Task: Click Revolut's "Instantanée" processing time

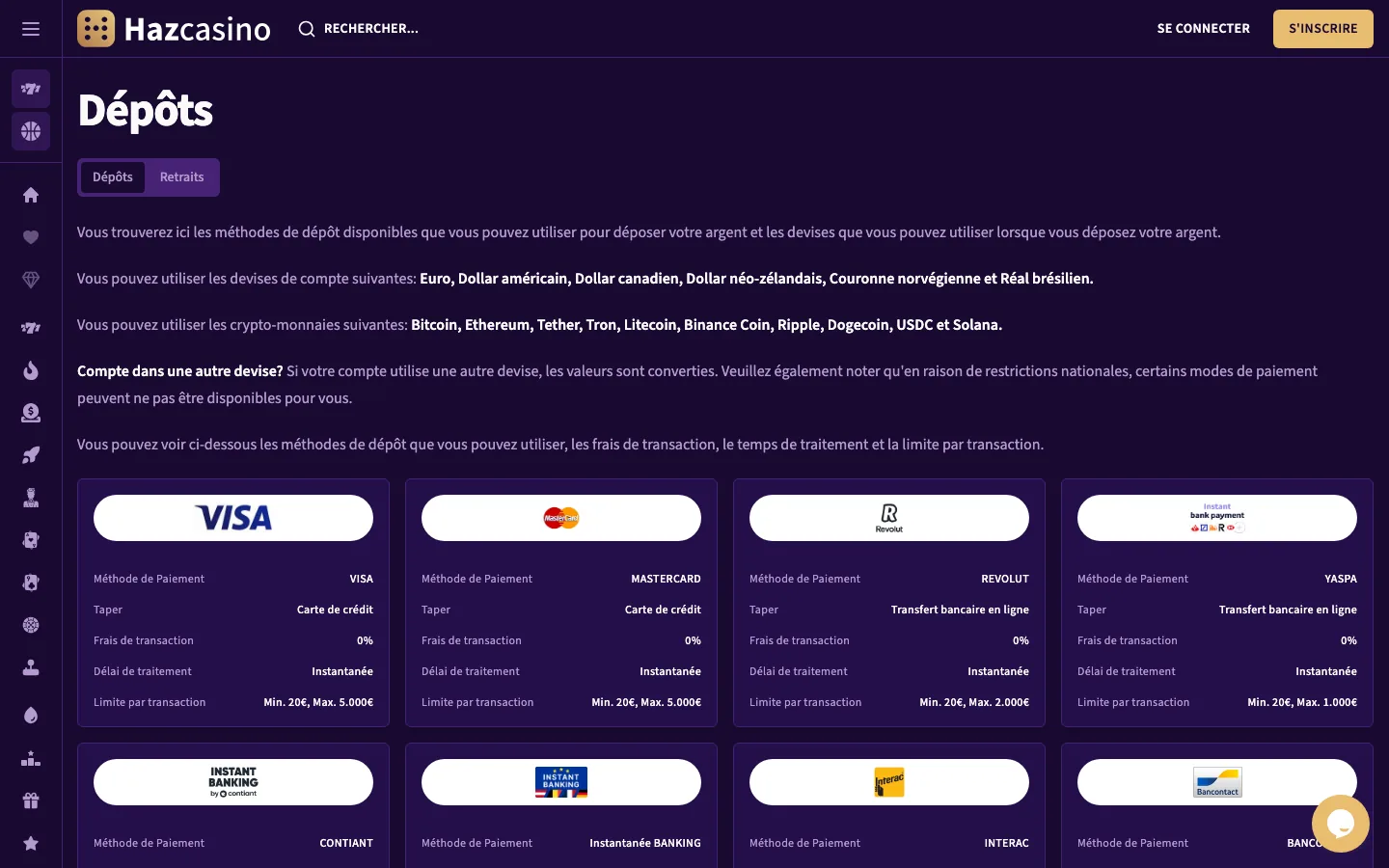Action: pyautogui.click(x=998, y=671)
